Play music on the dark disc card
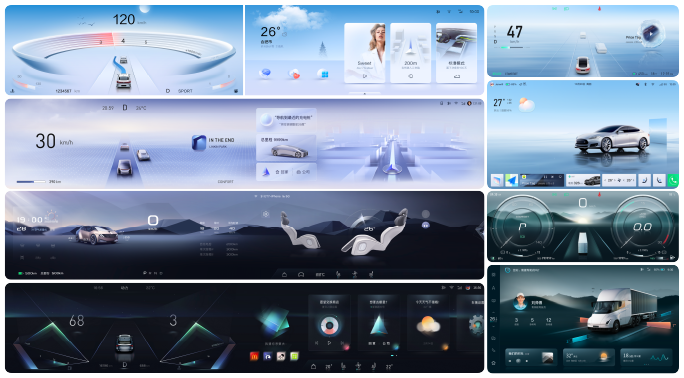 329,343
